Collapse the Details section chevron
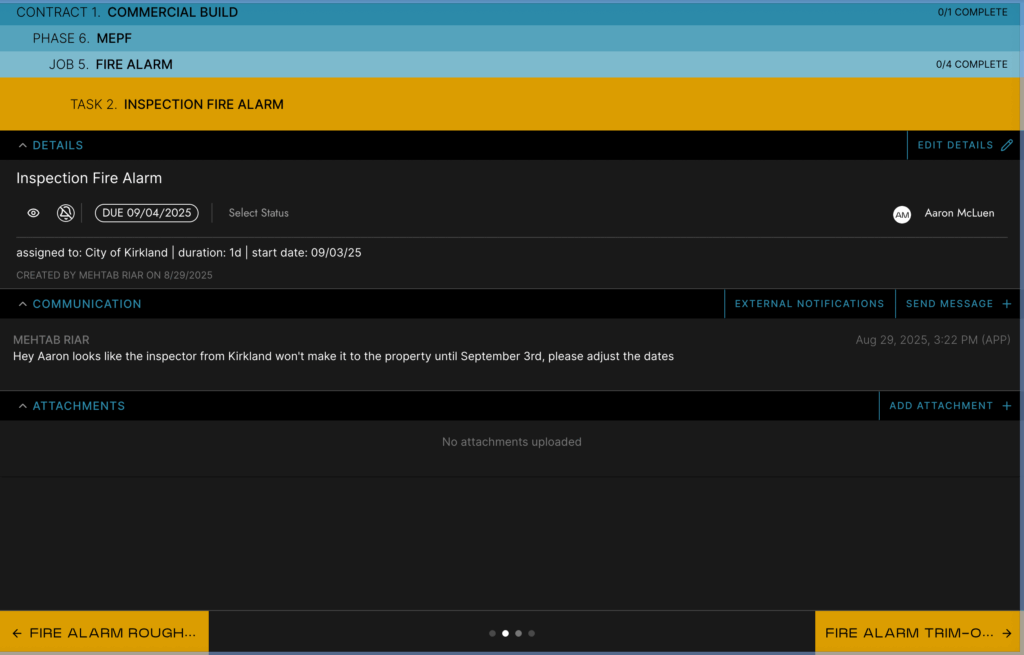1024x655 pixels. 23,145
